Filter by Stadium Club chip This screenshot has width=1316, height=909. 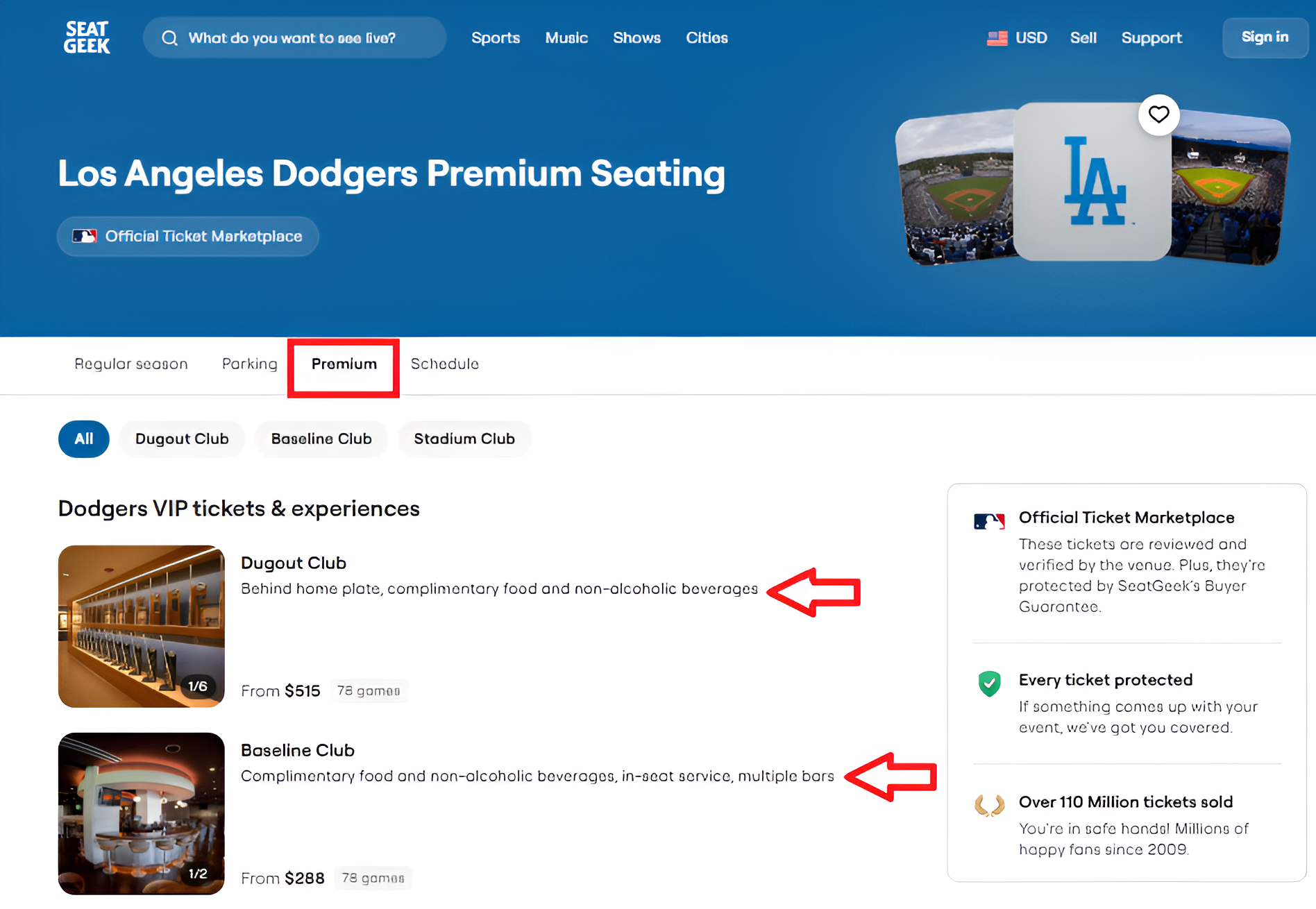click(464, 439)
